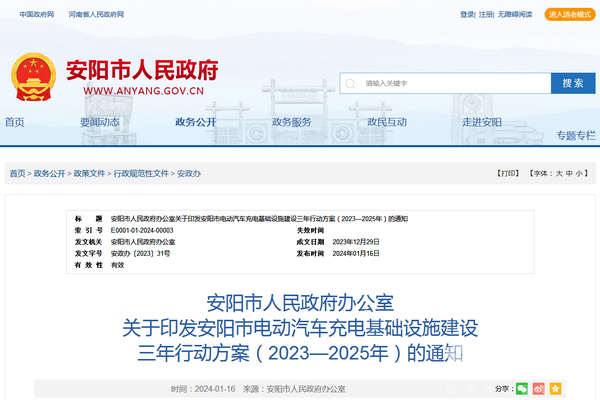The image size is (600, 400).
Task: Set font size to small (小)
Action: (581, 173)
